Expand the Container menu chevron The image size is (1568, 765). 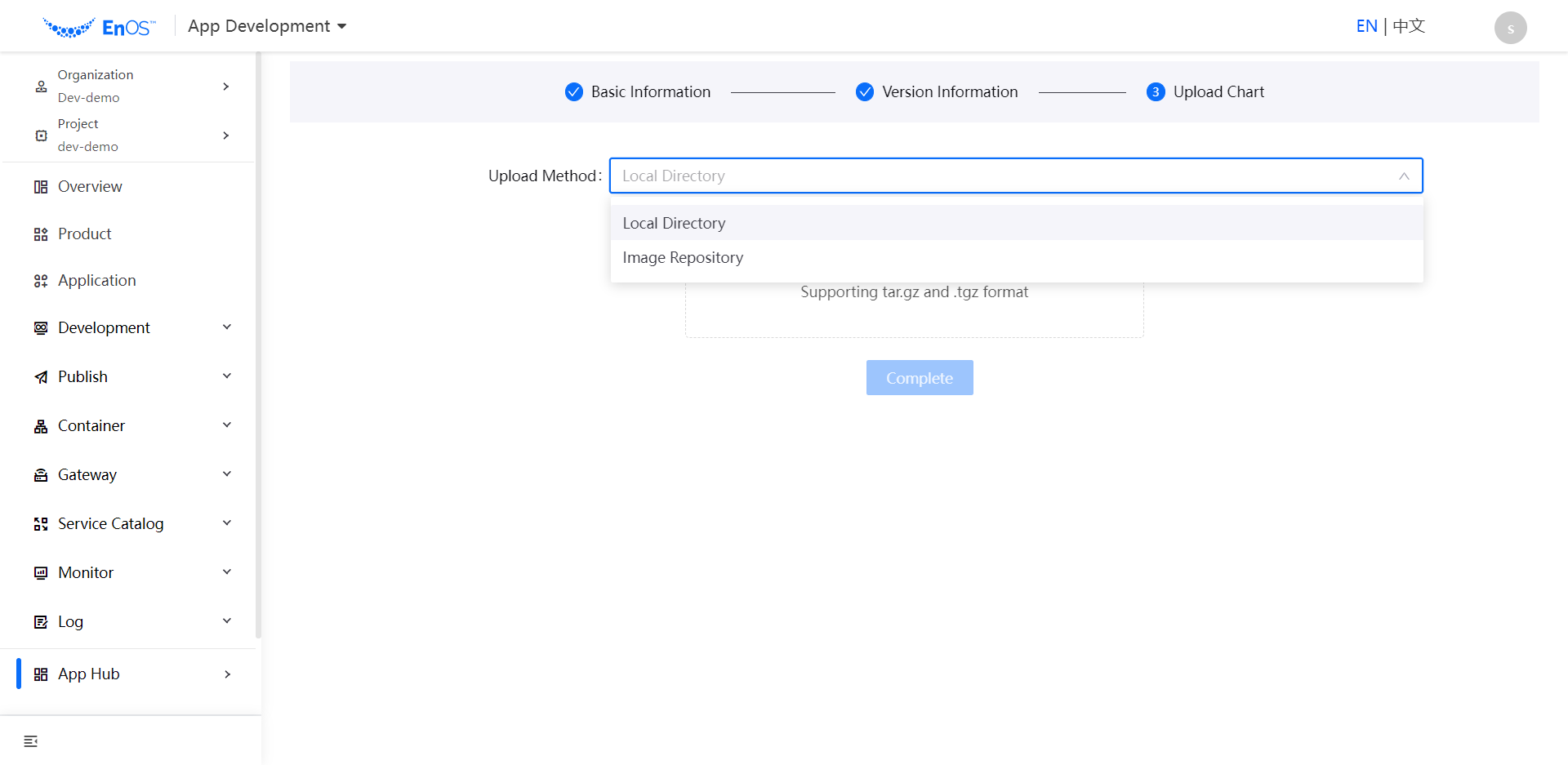click(227, 425)
